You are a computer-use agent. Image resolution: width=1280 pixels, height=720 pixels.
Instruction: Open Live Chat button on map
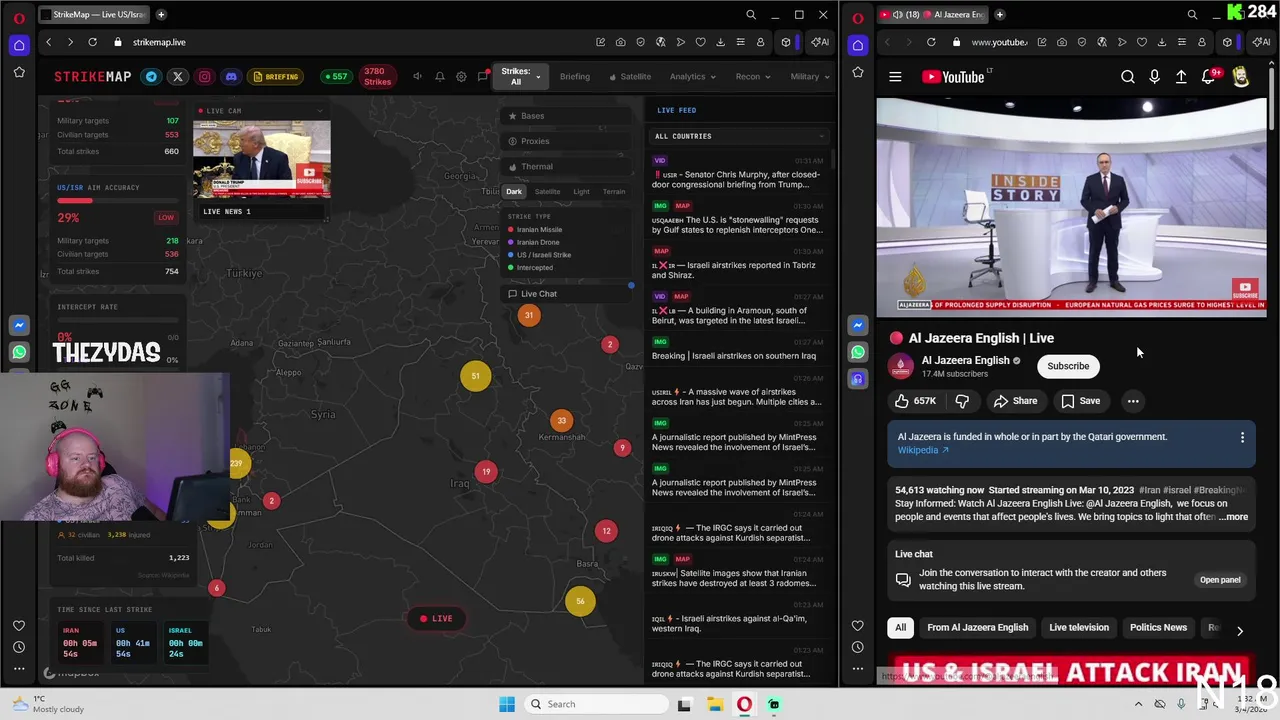[567, 294]
